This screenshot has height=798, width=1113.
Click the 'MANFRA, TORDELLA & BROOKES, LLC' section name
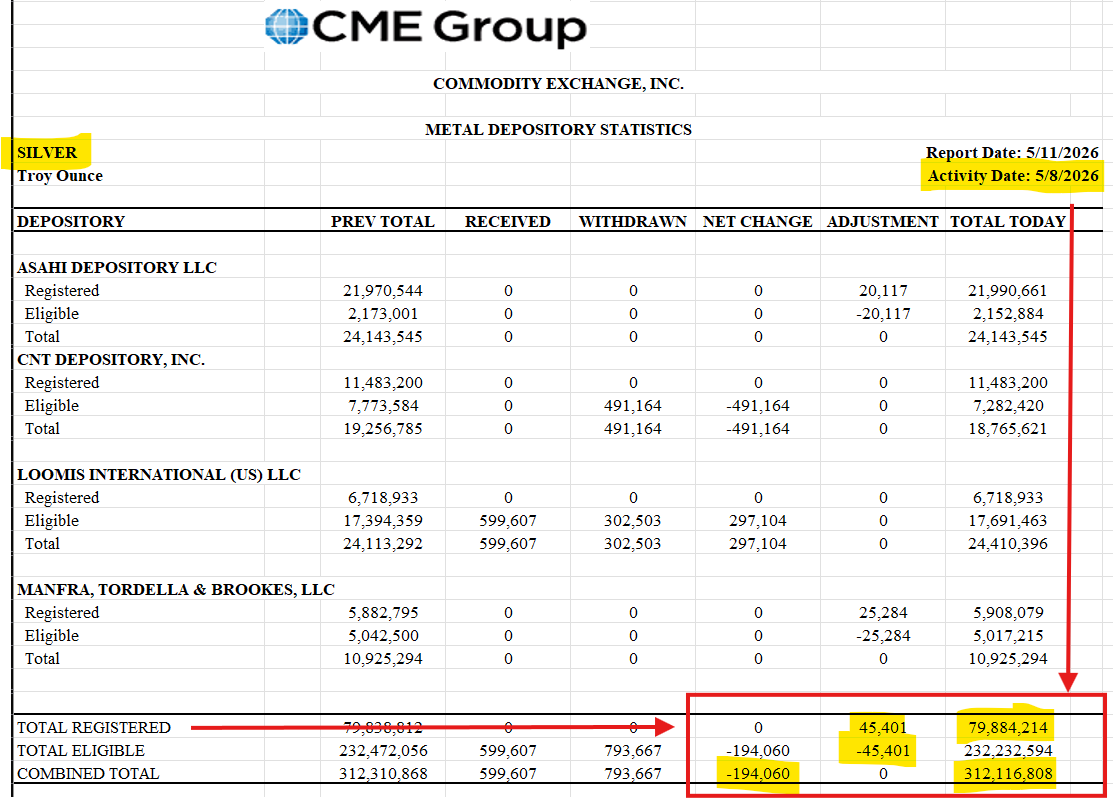coord(175,590)
